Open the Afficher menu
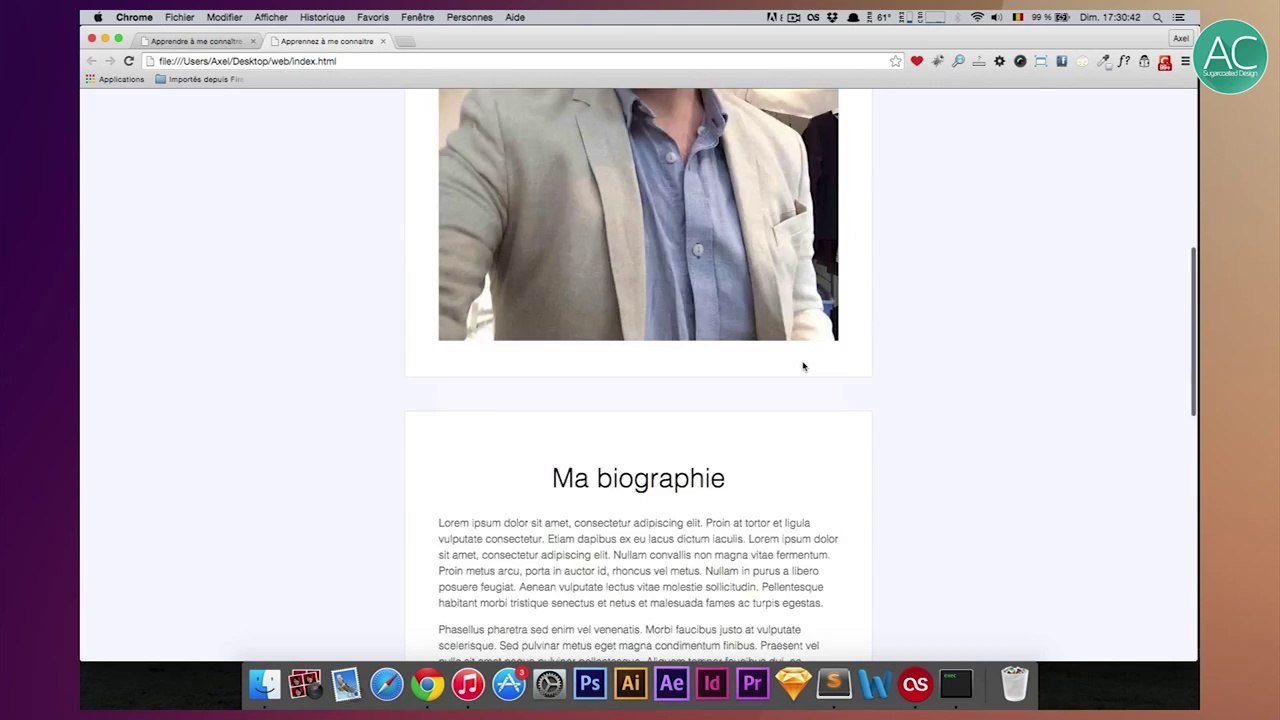Image resolution: width=1280 pixels, height=720 pixels. tap(271, 17)
